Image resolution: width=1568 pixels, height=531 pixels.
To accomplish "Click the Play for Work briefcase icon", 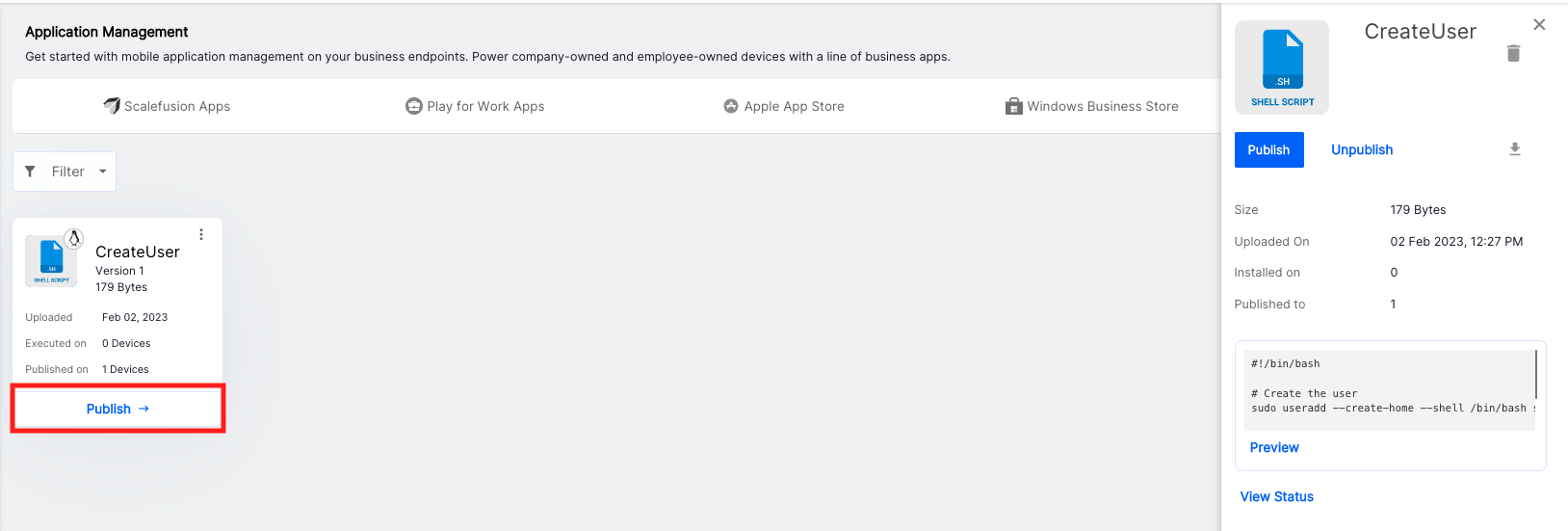I will 414,106.
